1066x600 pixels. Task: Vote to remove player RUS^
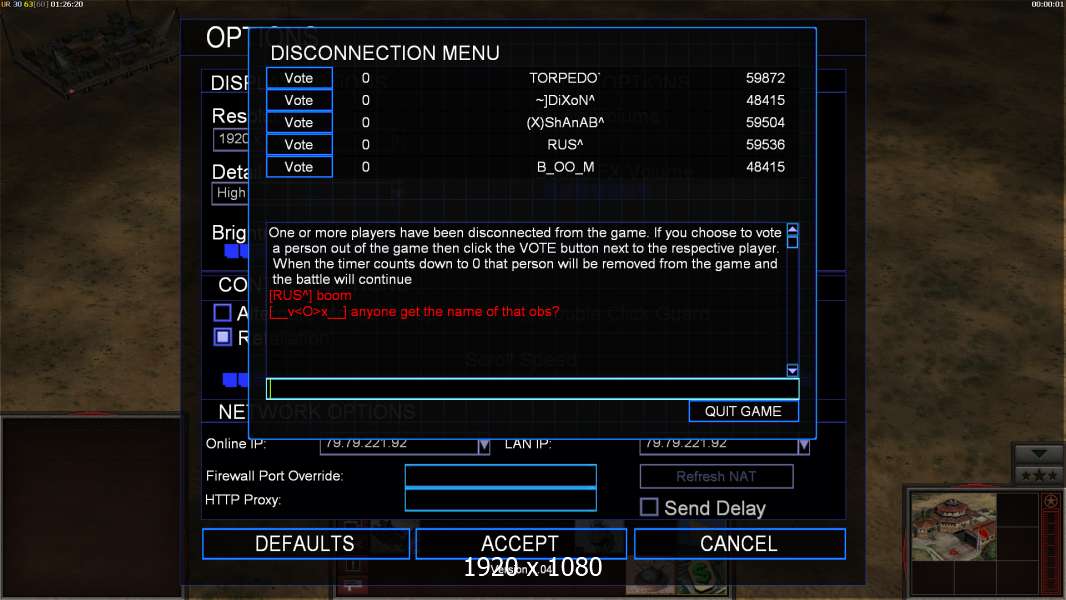tap(299, 145)
